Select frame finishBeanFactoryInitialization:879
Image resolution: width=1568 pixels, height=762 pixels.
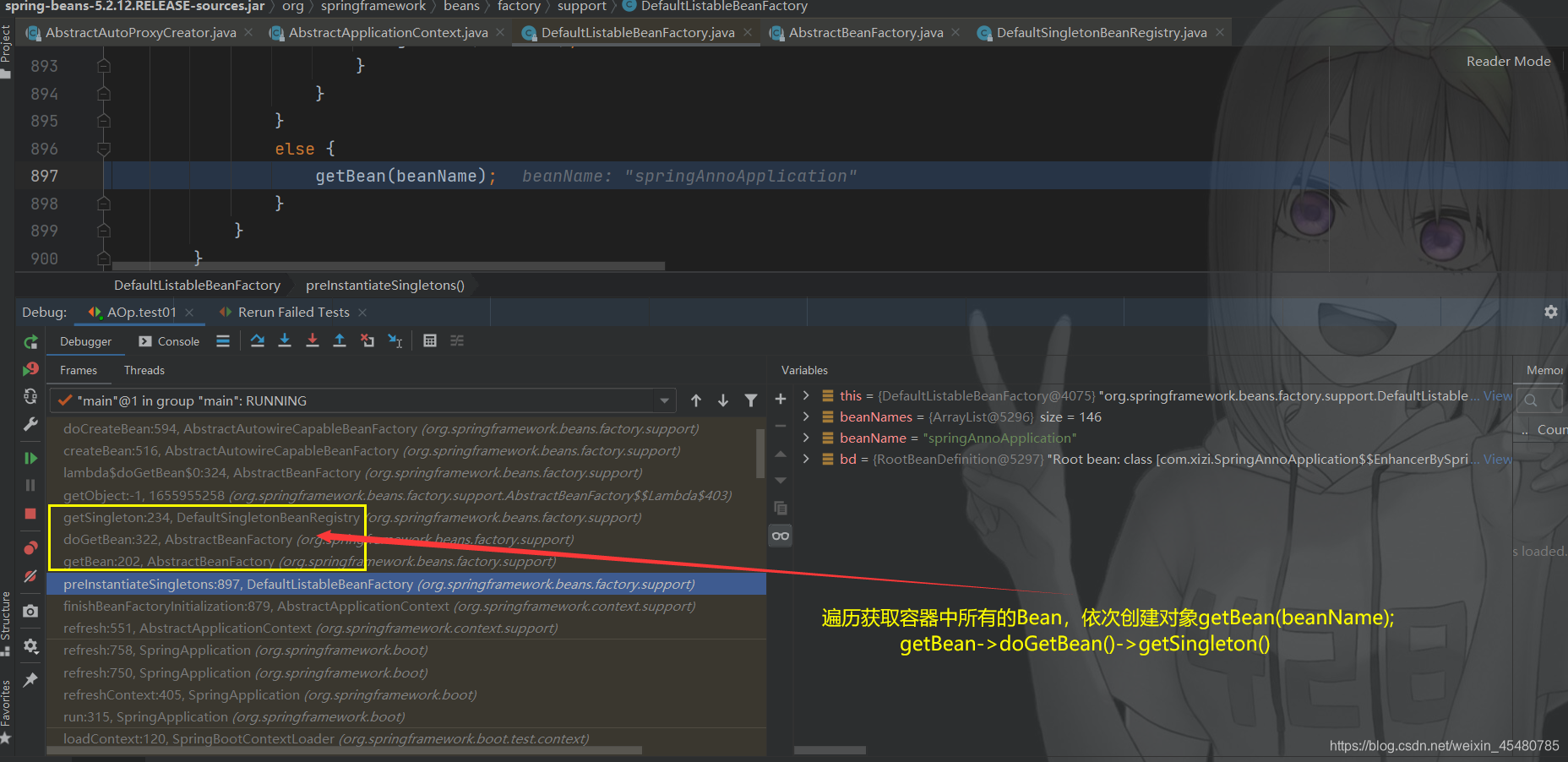click(x=406, y=606)
